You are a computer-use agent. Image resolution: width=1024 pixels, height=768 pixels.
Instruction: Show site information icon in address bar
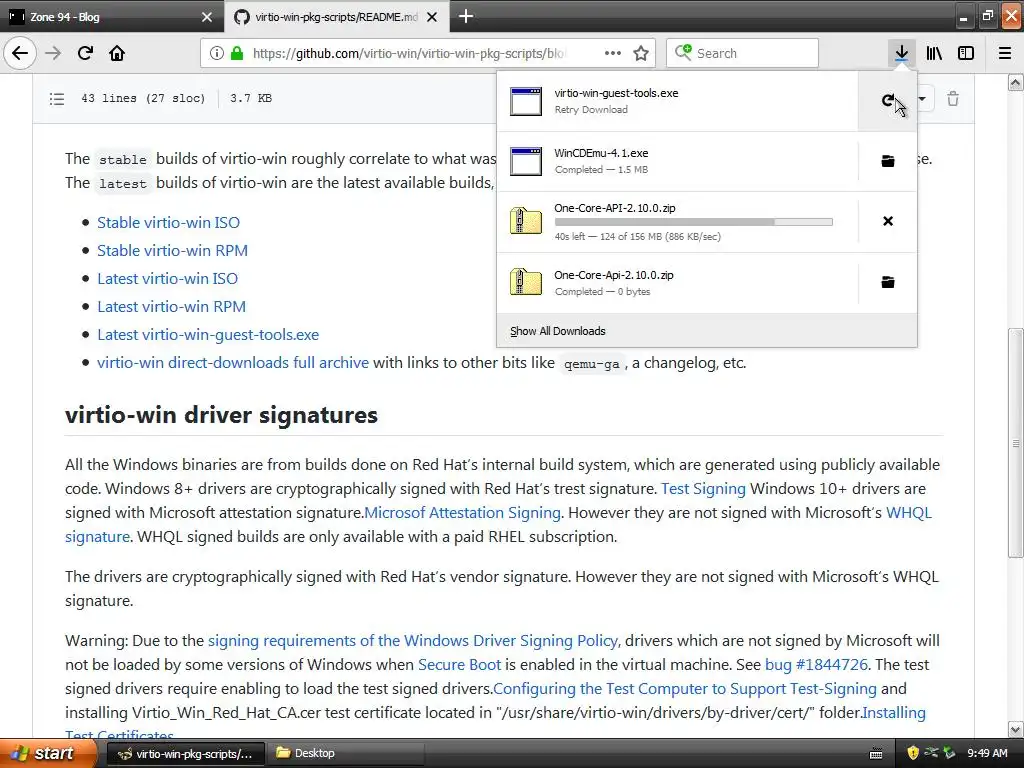point(216,53)
